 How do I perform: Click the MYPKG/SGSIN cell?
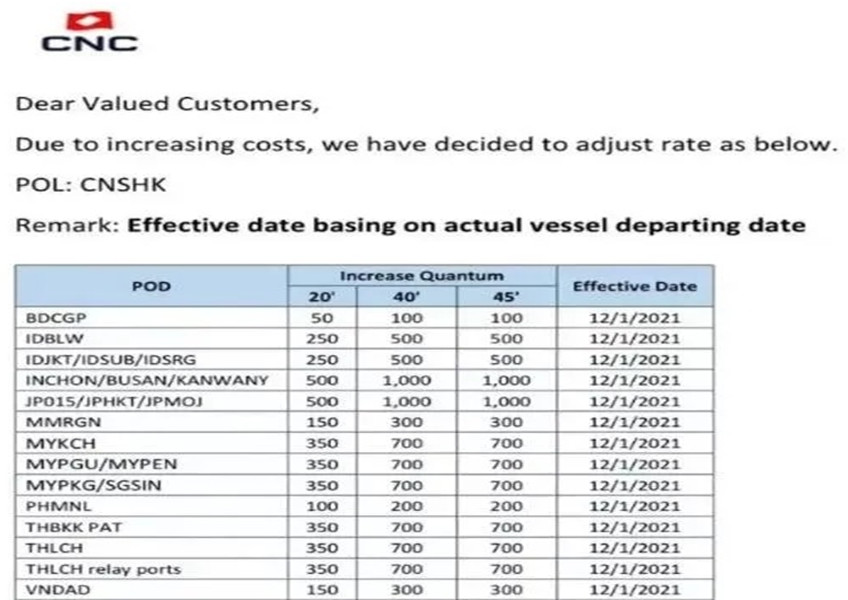pyautogui.click(x=81, y=485)
